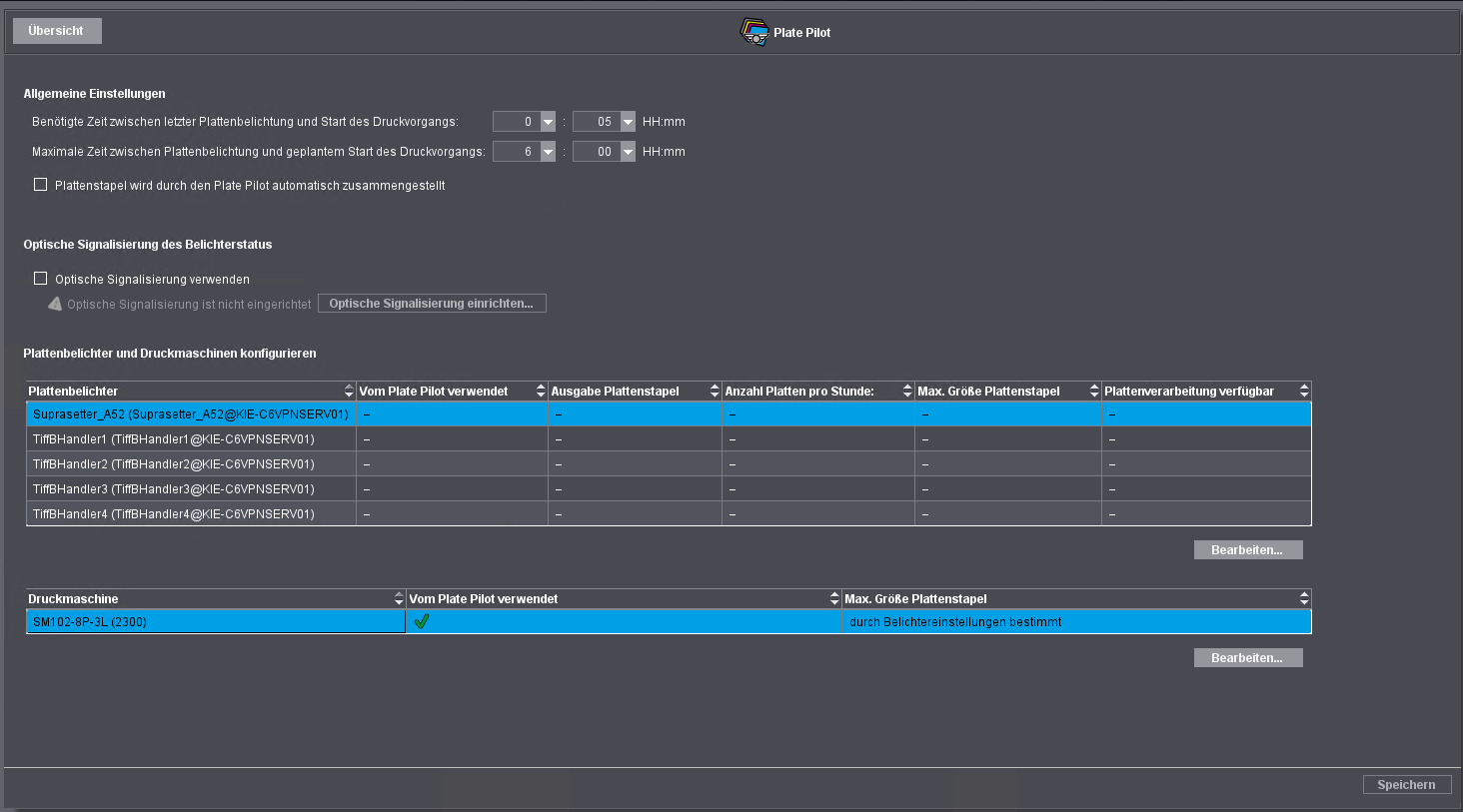Click the warning icon beside optical signaling notice
The height and width of the screenshot is (812, 1463).
[x=55, y=304]
